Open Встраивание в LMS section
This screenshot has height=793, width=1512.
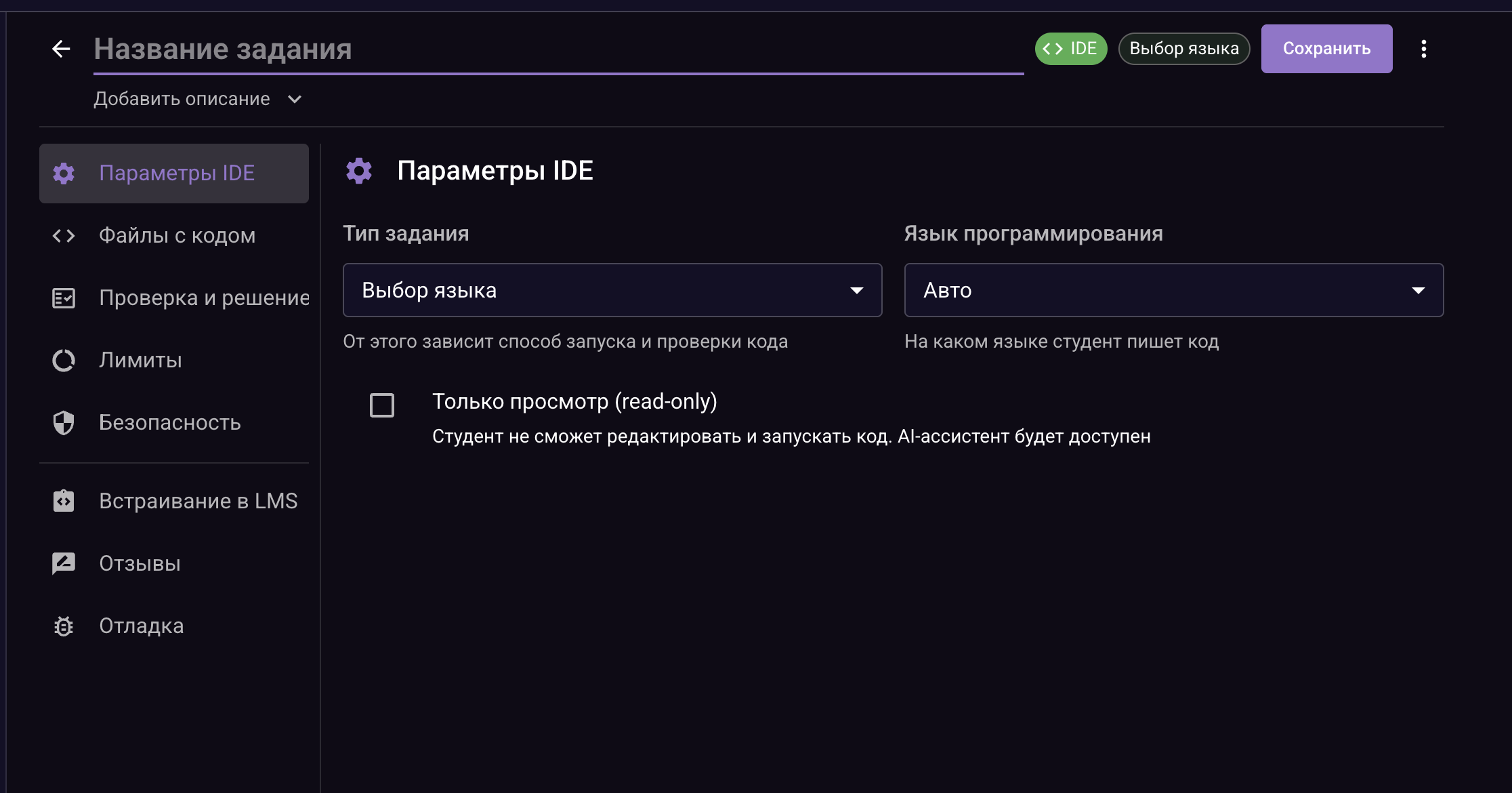pos(174,501)
